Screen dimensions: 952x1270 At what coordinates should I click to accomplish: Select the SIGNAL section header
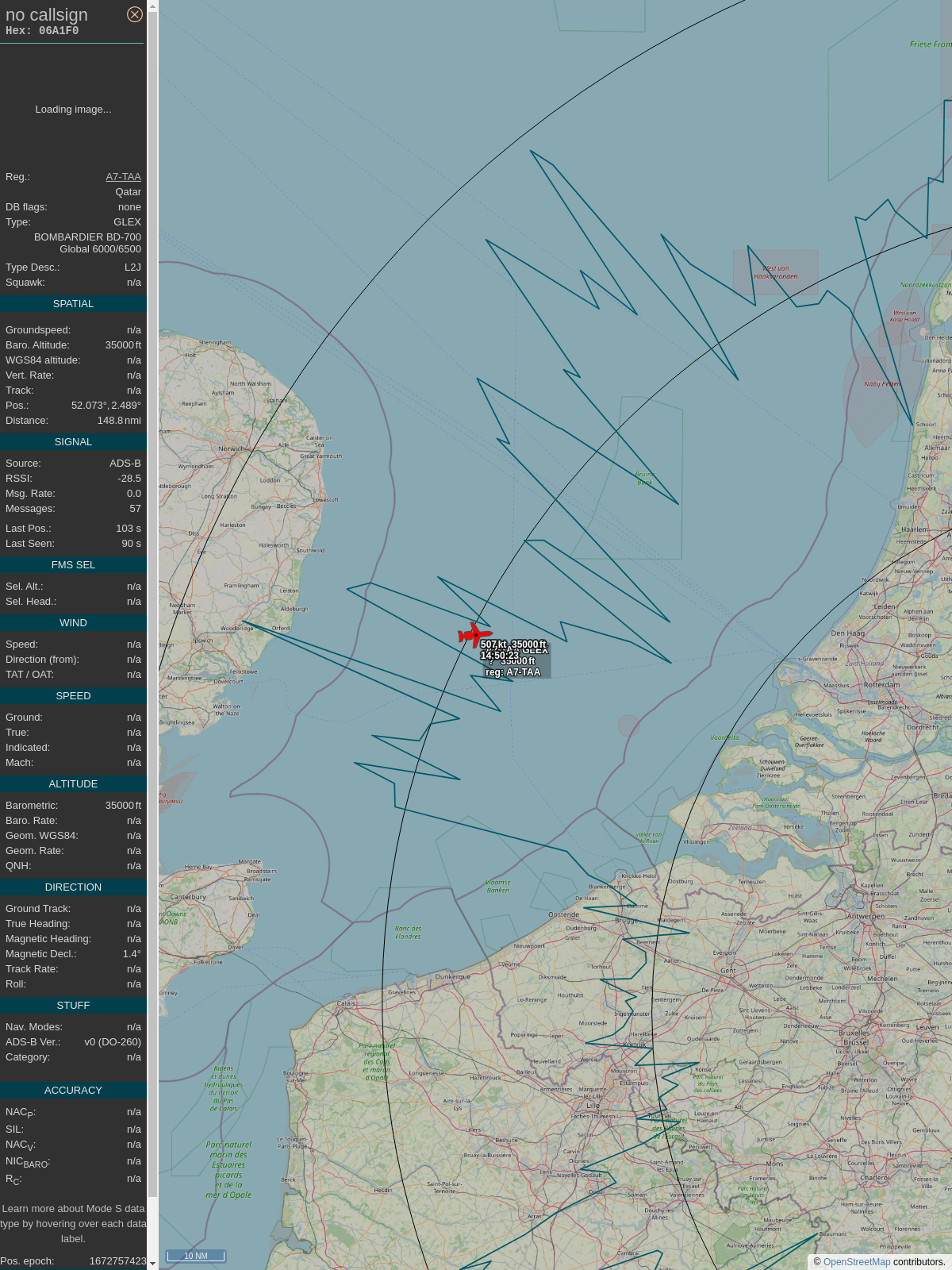click(x=73, y=442)
